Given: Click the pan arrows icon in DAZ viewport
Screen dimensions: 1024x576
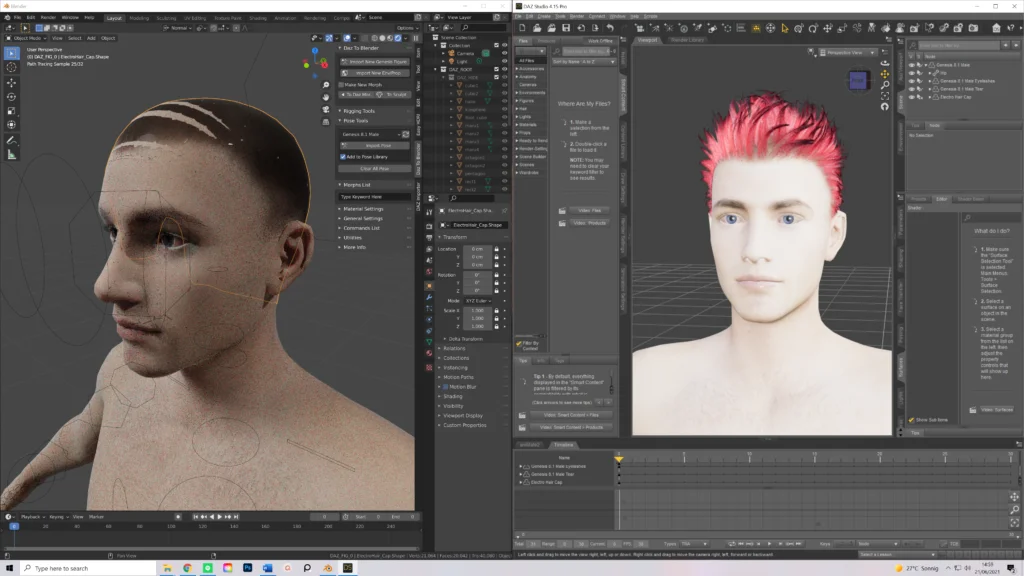Looking at the screenshot, I should coord(884,74).
